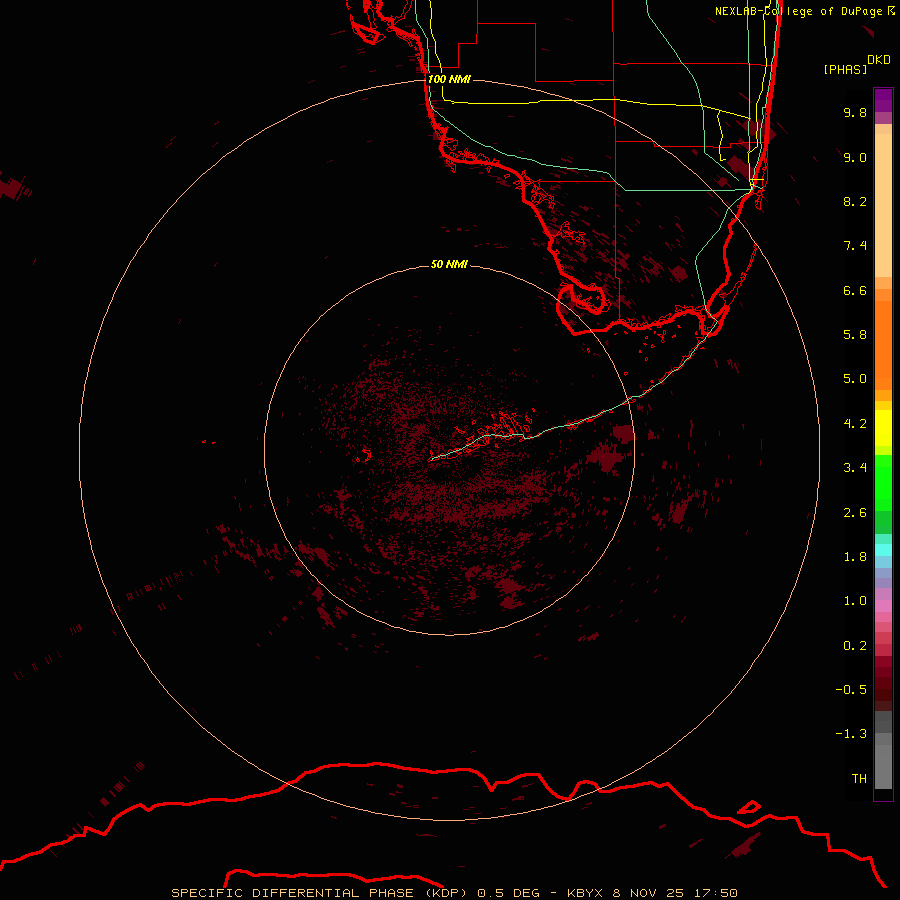Image resolution: width=900 pixels, height=900 pixels.
Task: Click the DKD label above the color bar
Action: tap(879, 60)
